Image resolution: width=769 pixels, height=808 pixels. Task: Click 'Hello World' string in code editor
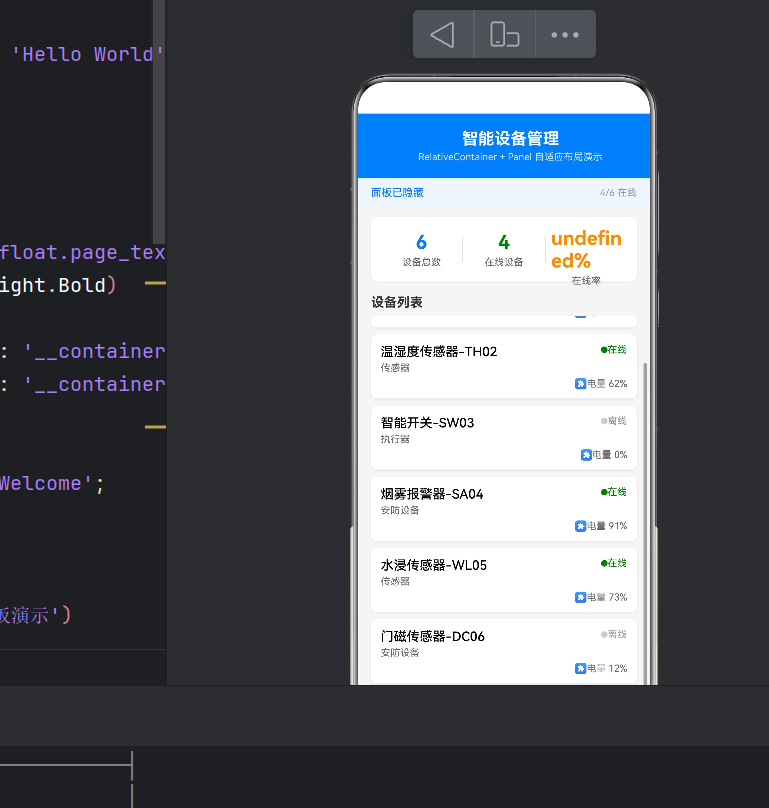[87, 54]
